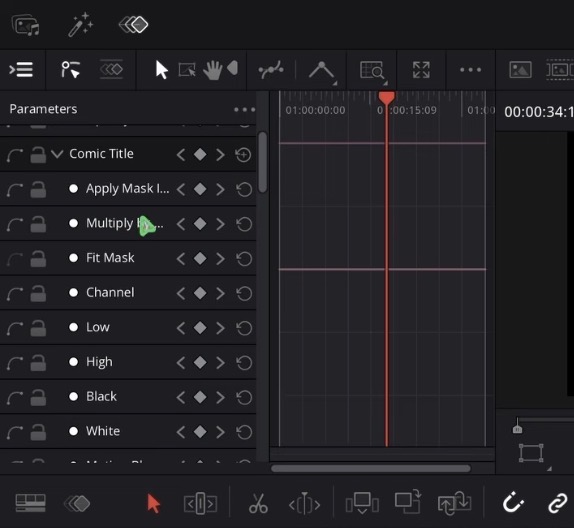The image size is (574, 528).
Task: Toggle the lock on Apply Mask Inverted
Action: (x=38, y=189)
